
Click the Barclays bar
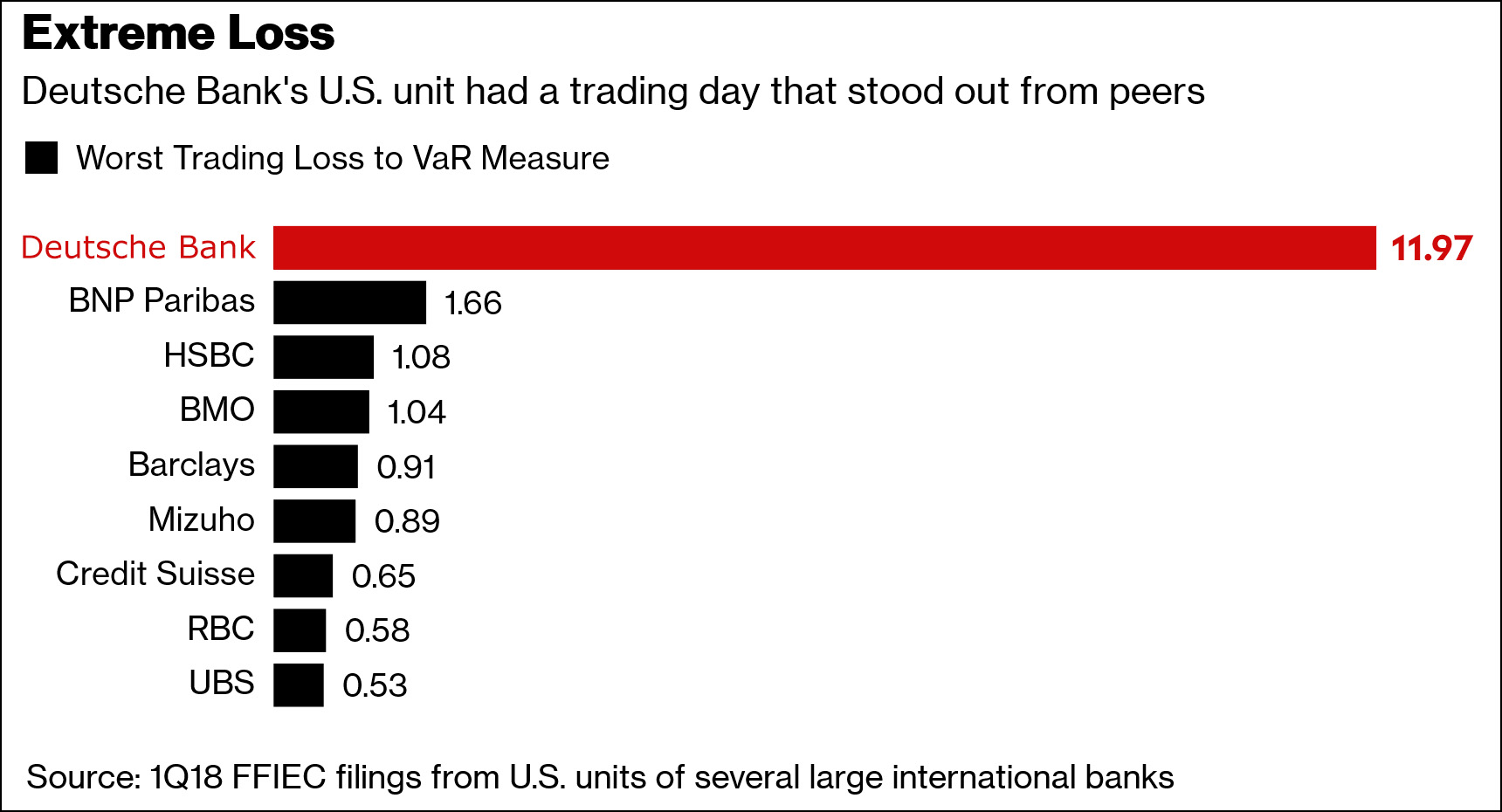click(315, 466)
